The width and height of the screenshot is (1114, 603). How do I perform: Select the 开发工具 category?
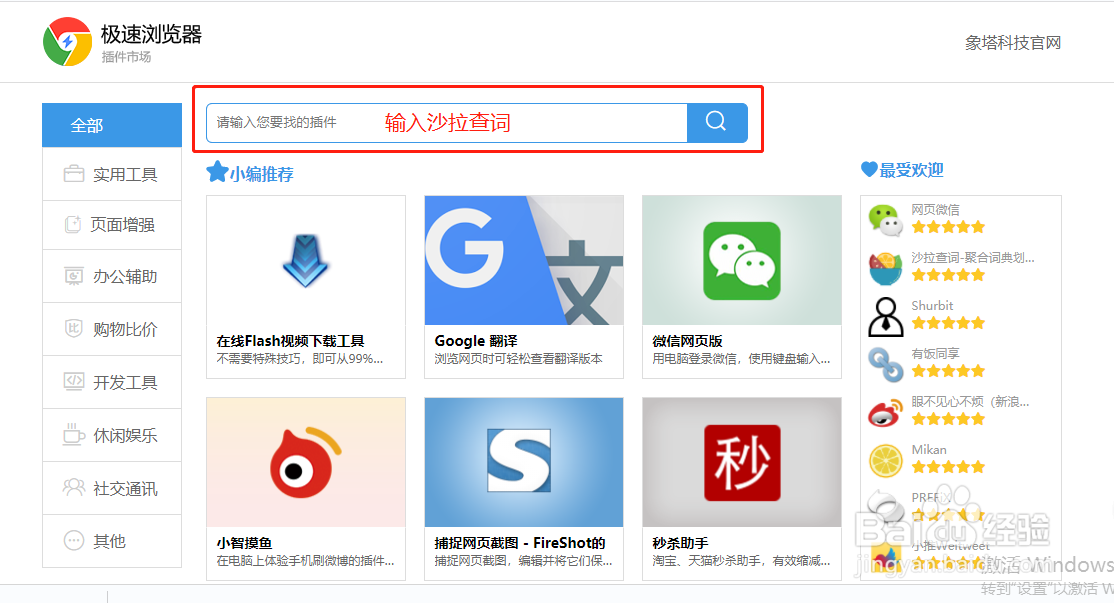(x=112, y=382)
